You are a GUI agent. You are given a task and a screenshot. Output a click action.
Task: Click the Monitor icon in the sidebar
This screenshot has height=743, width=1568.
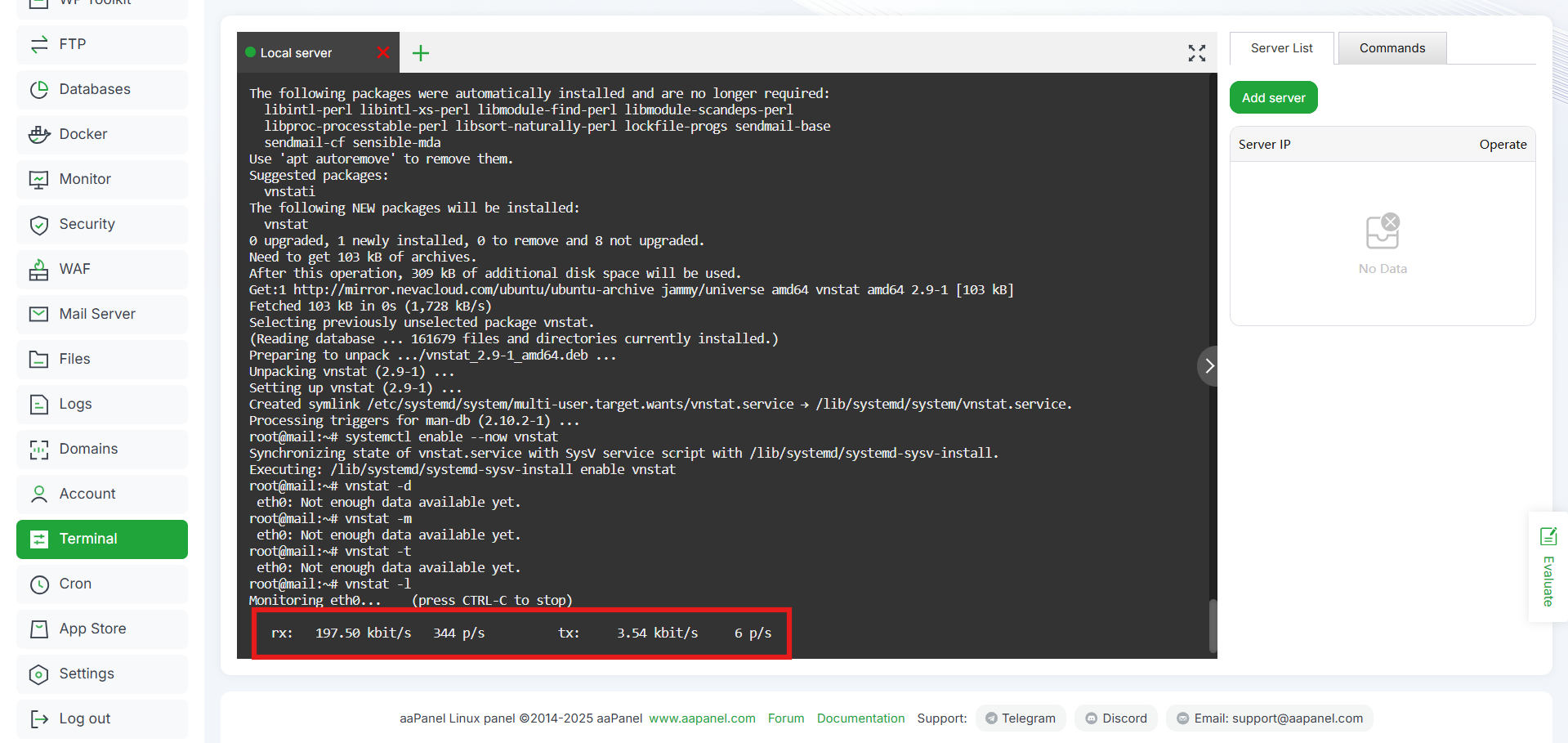coord(39,179)
